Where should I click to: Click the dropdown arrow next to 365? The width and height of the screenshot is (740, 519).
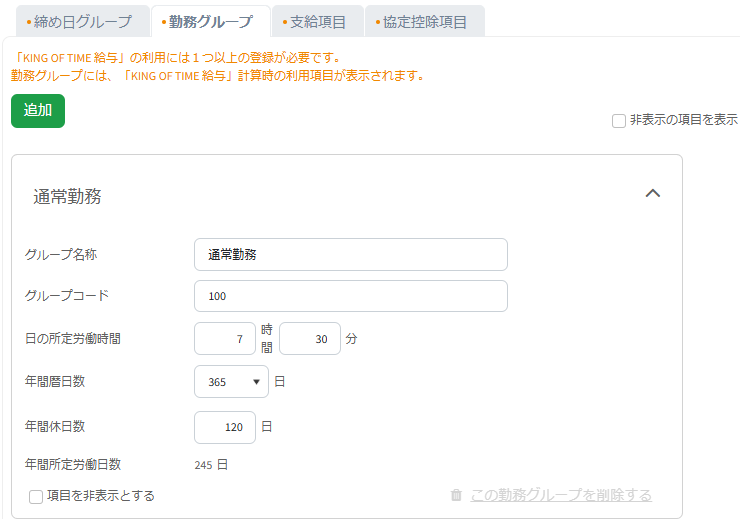tap(256, 382)
